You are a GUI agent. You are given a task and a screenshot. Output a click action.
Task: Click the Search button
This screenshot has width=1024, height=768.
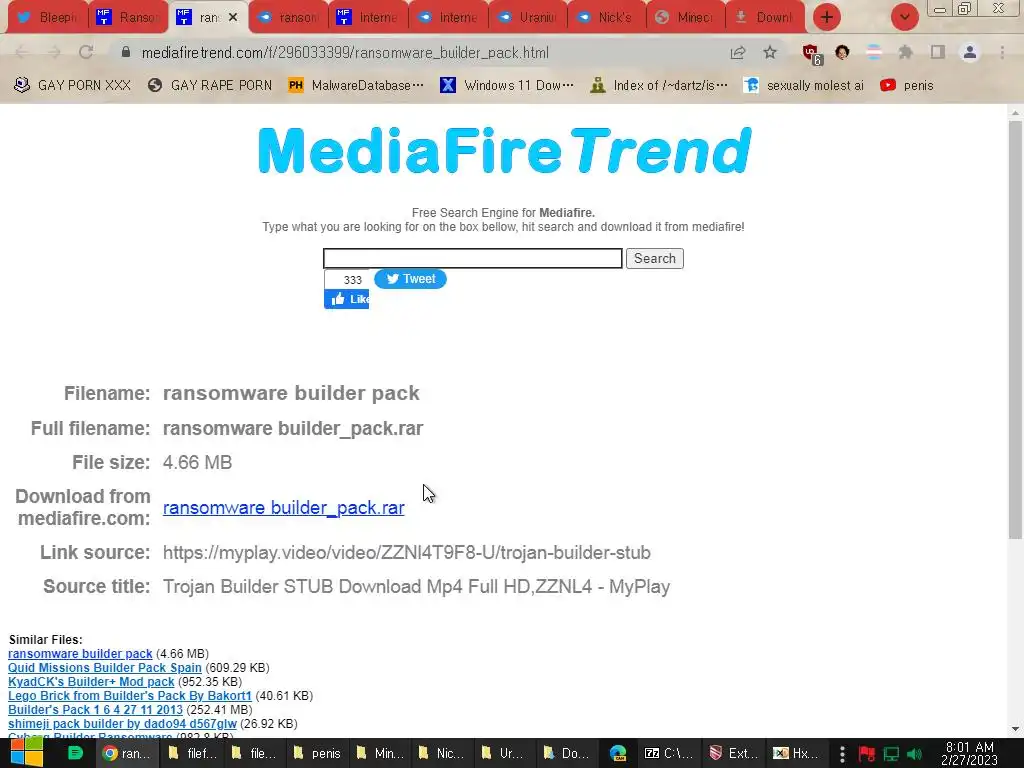coord(654,258)
